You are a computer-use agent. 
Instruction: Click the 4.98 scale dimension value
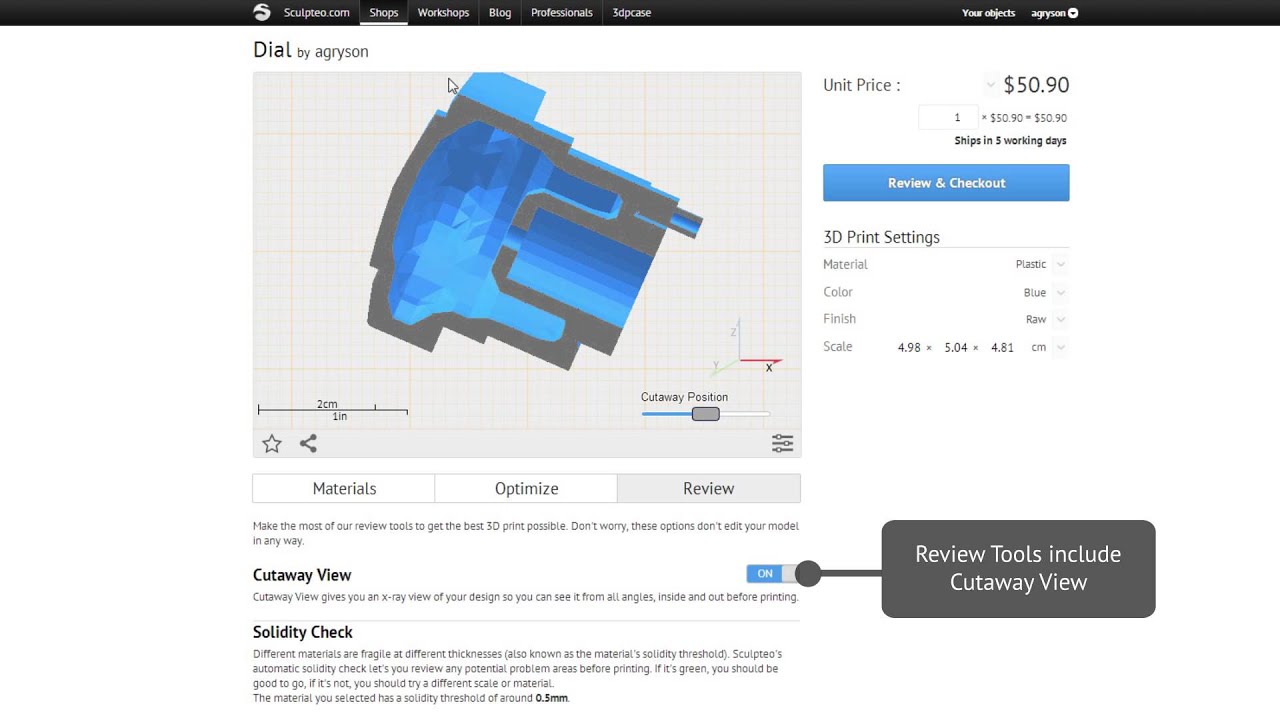pos(909,347)
